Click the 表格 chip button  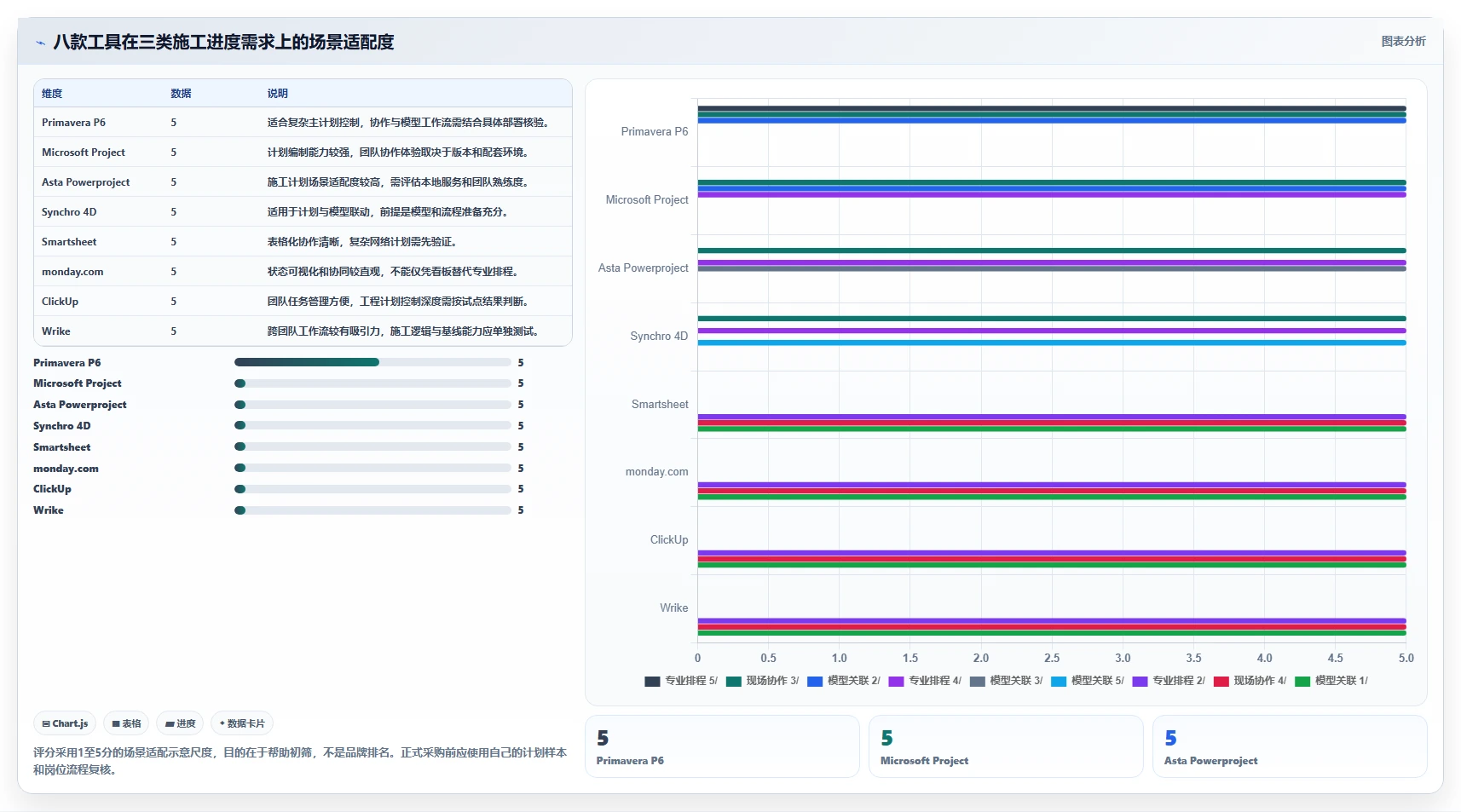pyautogui.click(x=126, y=723)
